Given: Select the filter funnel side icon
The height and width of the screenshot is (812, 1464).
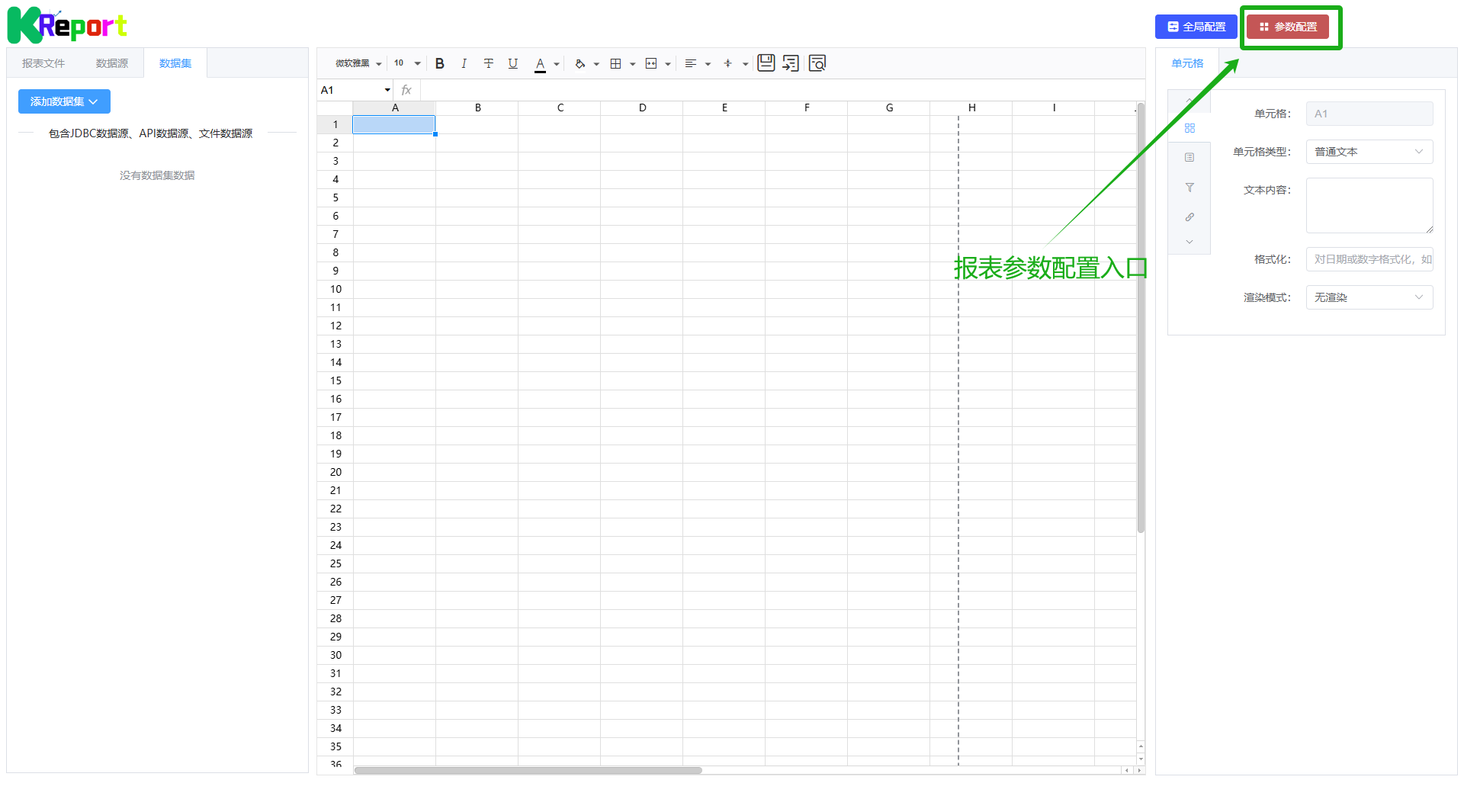Looking at the screenshot, I should point(1189,188).
